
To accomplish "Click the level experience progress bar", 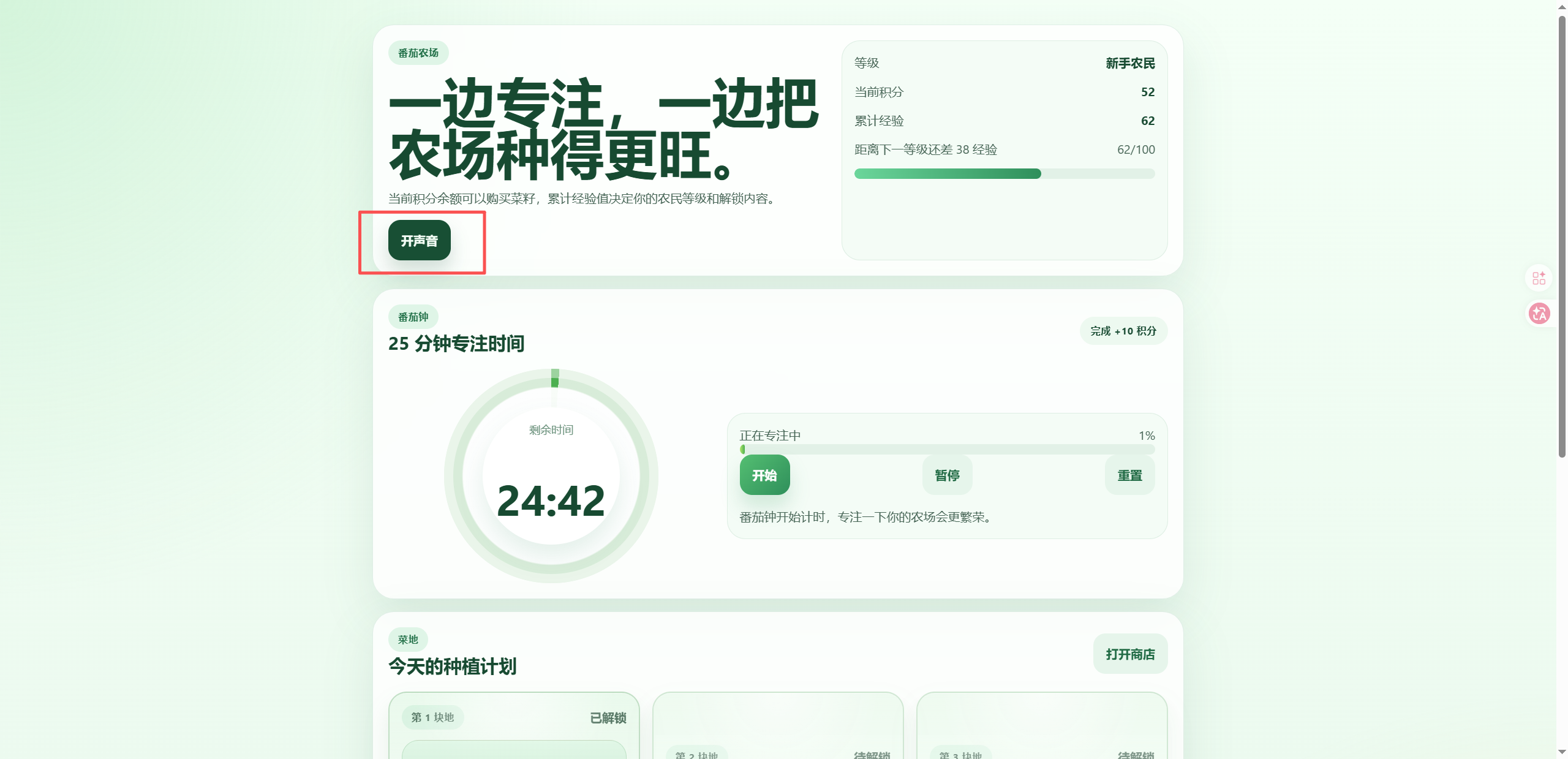I will tap(1004, 174).
